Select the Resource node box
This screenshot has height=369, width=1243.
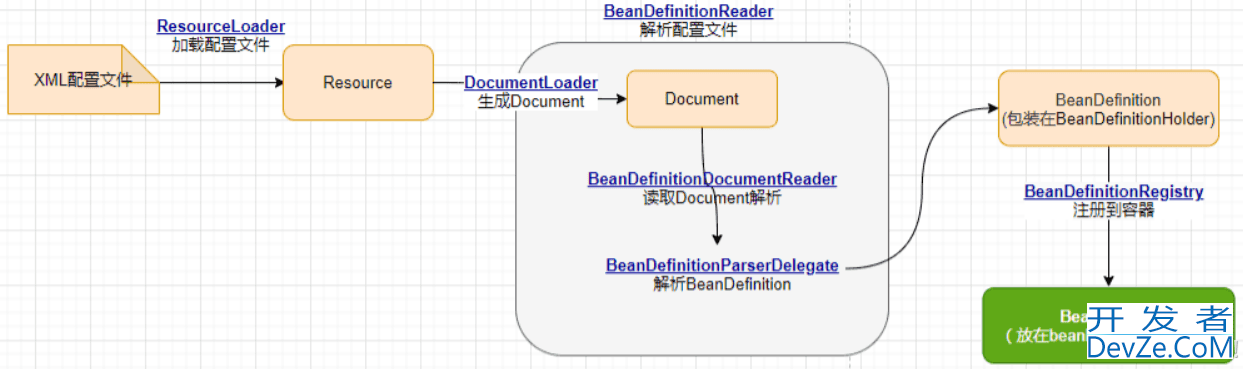(x=358, y=82)
